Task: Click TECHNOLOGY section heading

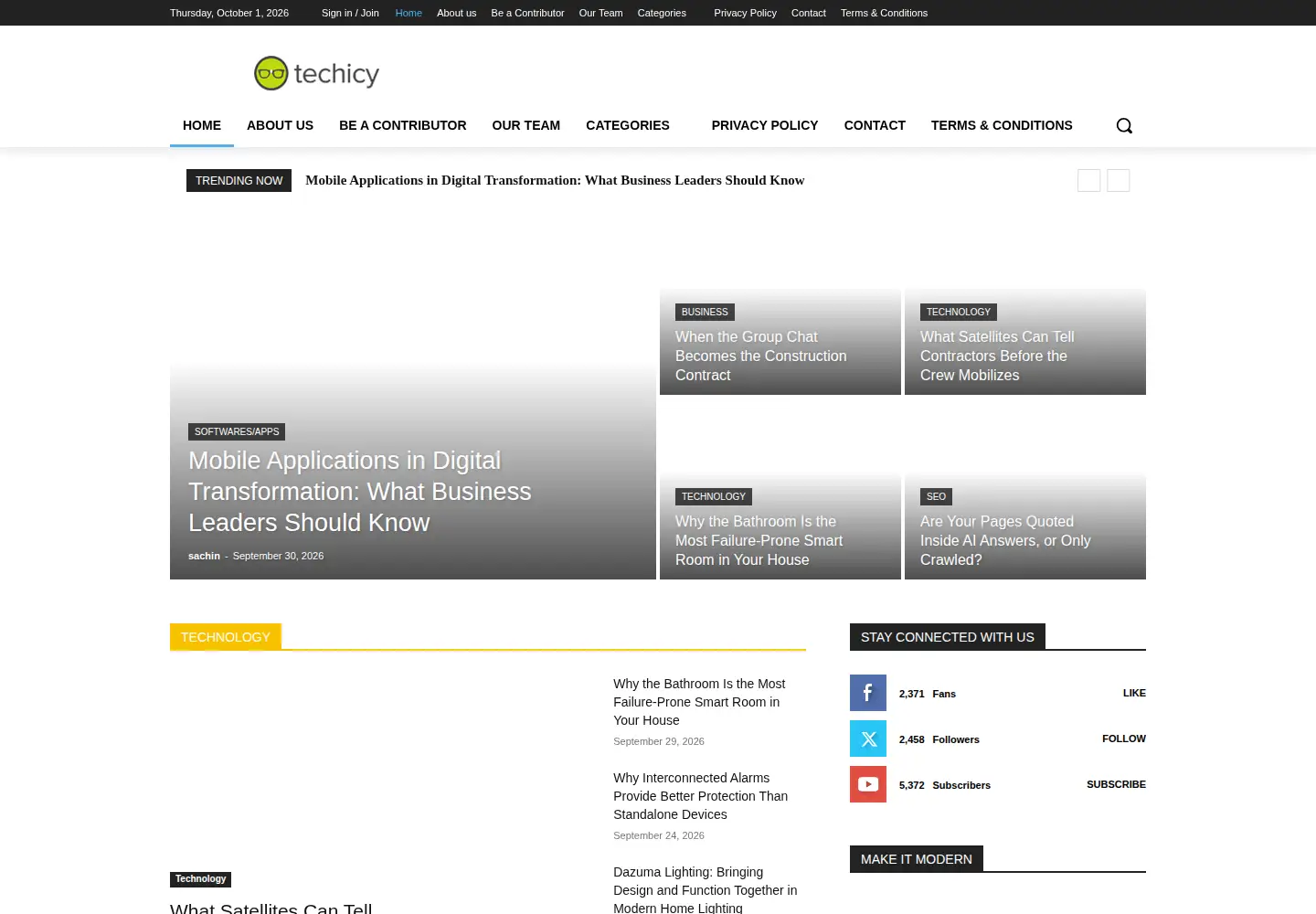Action: pyautogui.click(x=225, y=637)
